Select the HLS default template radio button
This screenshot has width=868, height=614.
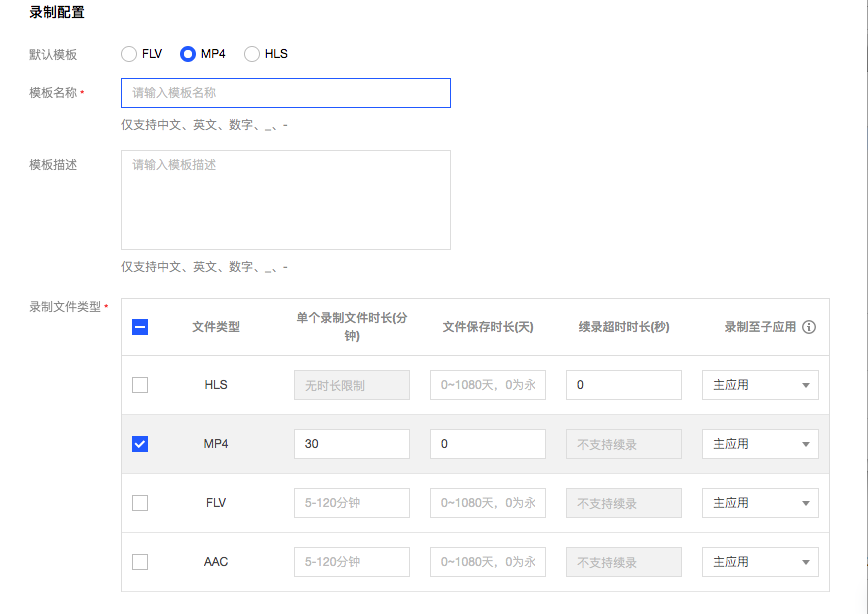point(252,54)
